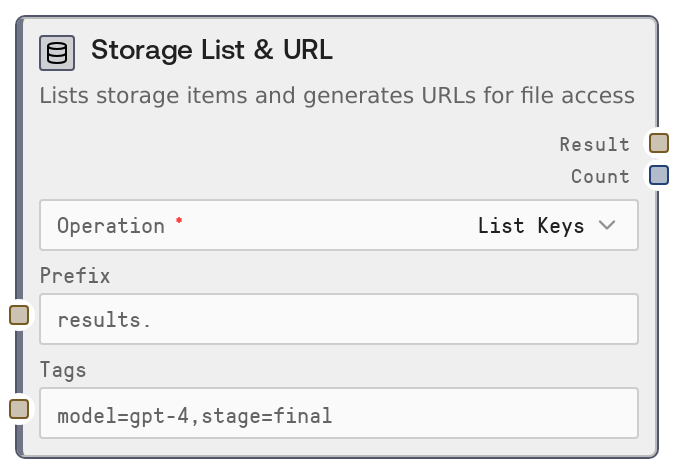
Task: Focus the Tags field with model=gpt-4,stage=final
Action: pyautogui.click(x=338, y=413)
